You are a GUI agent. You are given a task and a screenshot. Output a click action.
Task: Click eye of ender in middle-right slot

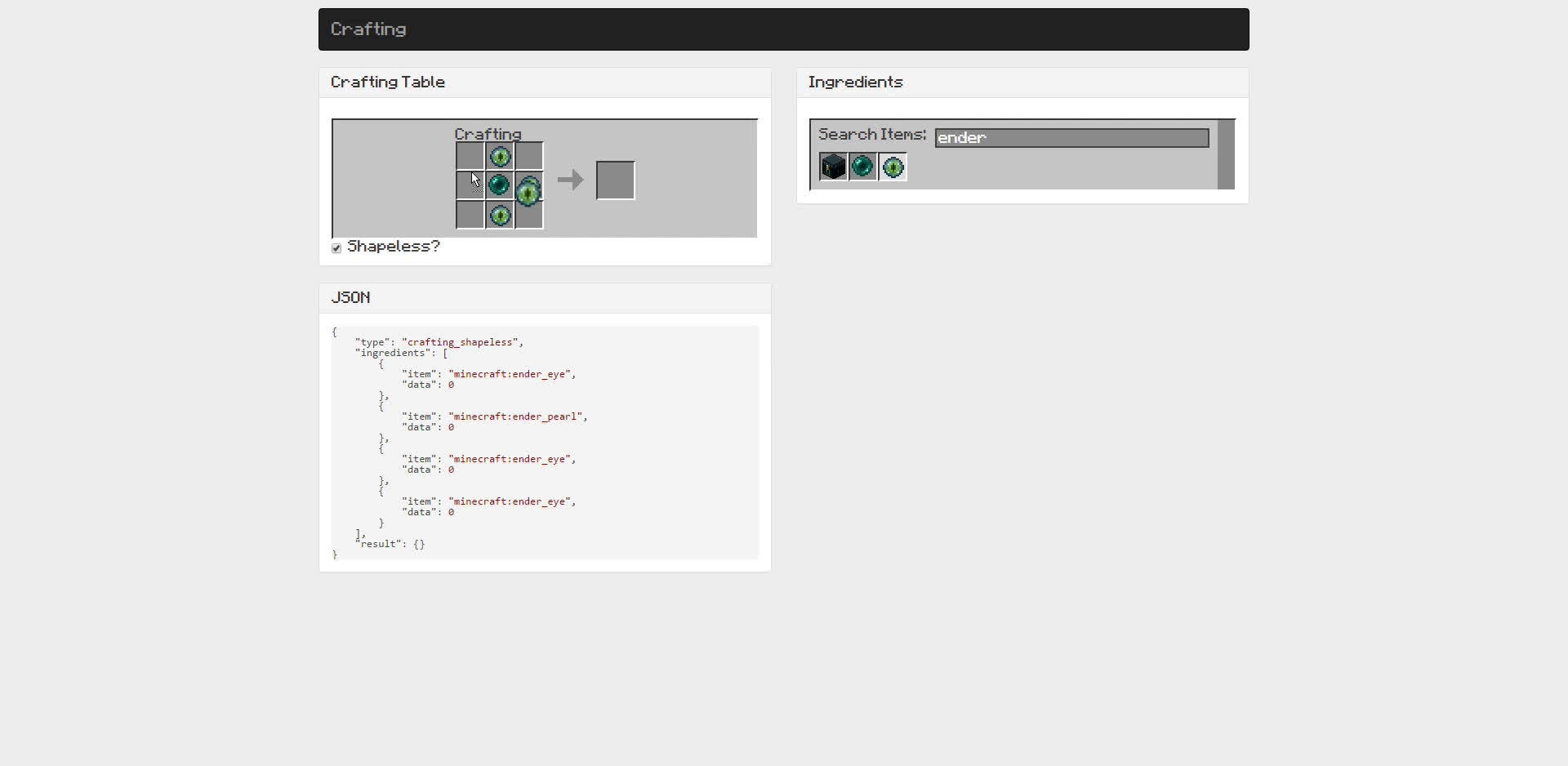[x=529, y=192]
